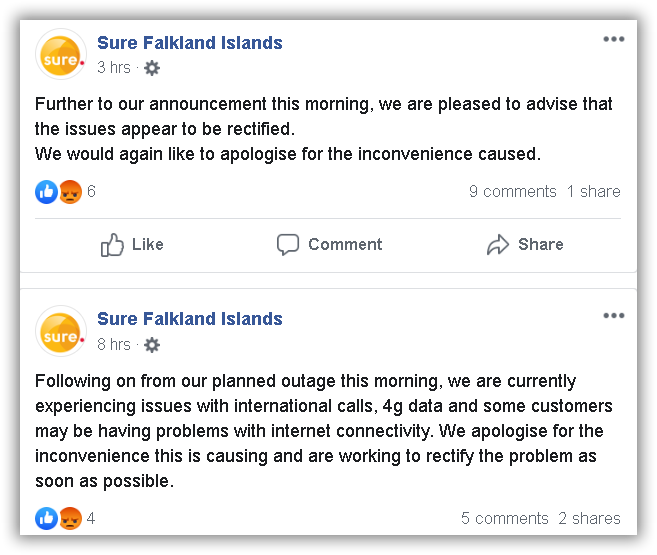Screen dimensions: 657x555
Task: View the 2 shares on the second post
Action: [589, 519]
